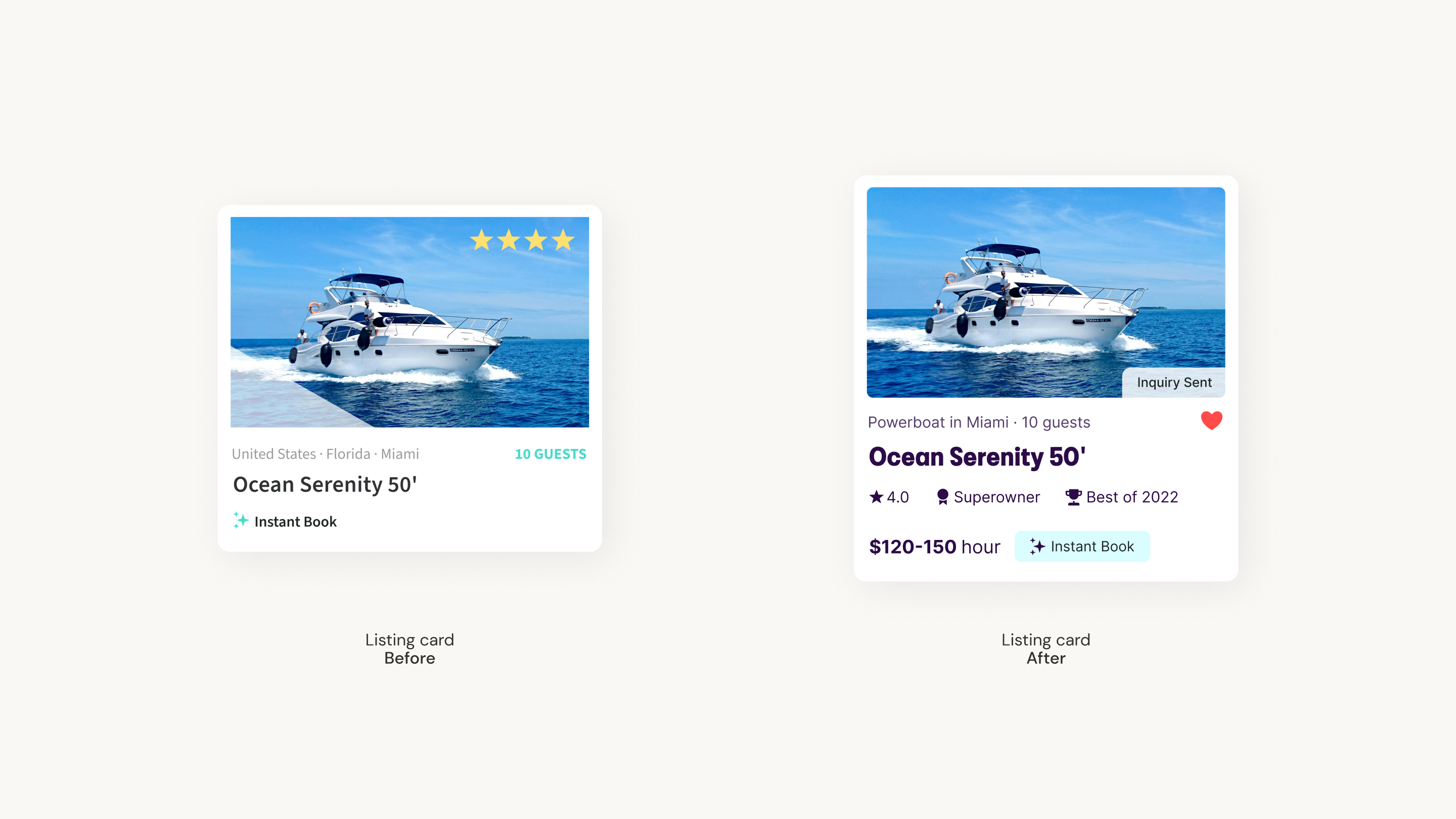This screenshot has width=1456, height=819.
Task: Click the Best of 2022 trophy icon
Action: pyautogui.click(x=1073, y=497)
